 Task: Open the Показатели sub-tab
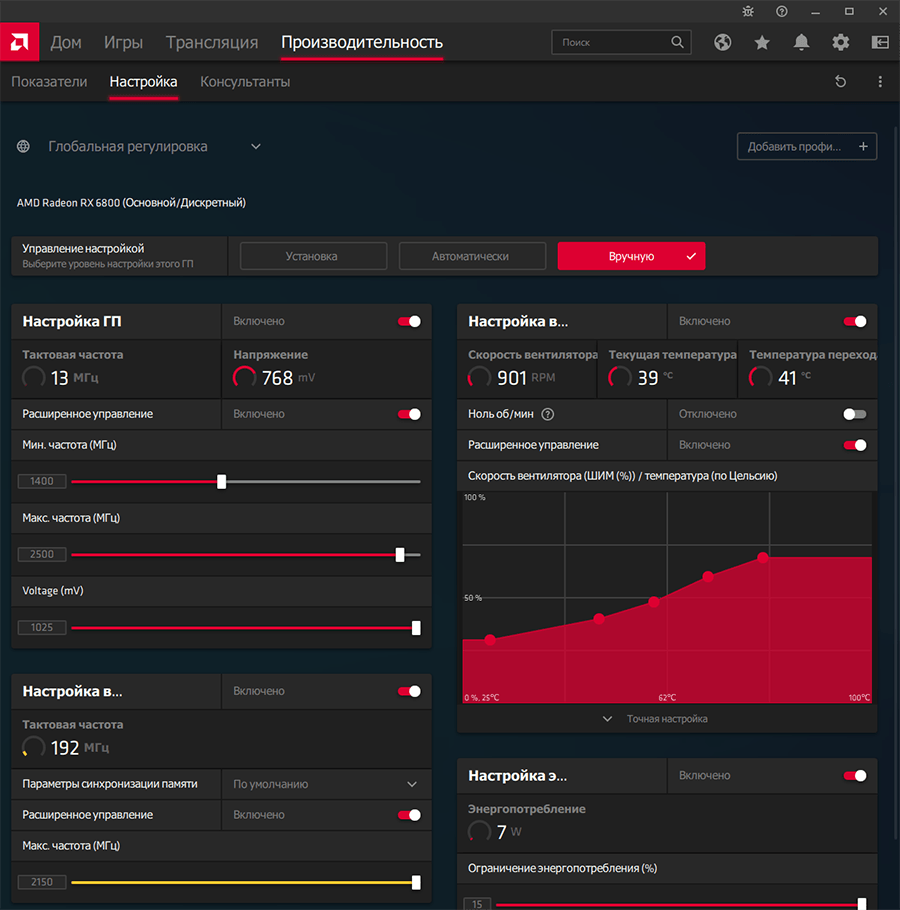click(x=49, y=82)
